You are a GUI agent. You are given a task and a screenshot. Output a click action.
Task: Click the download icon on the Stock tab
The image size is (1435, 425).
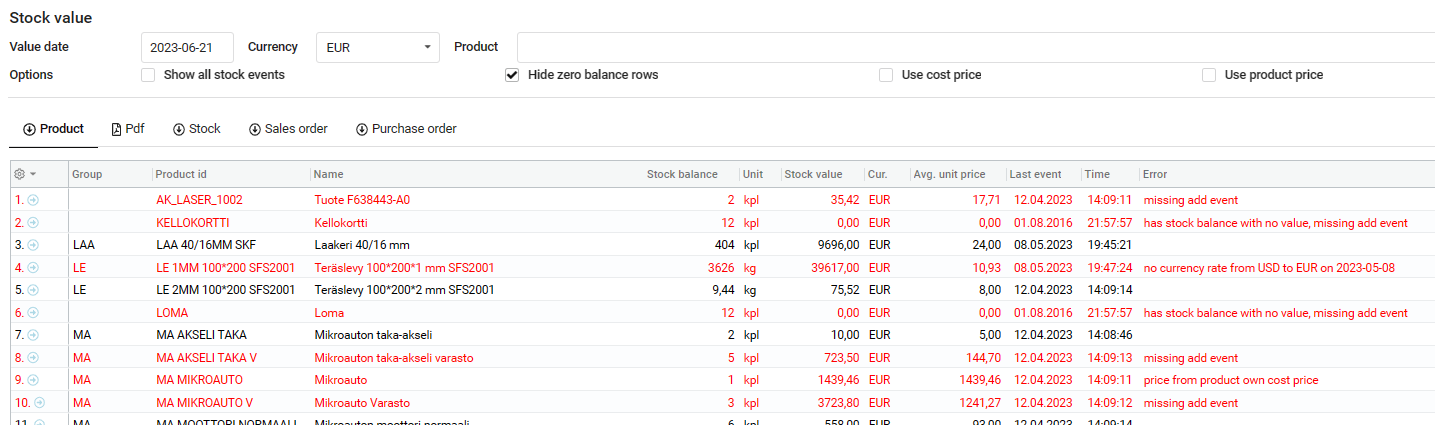pyautogui.click(x=179, y=129)
